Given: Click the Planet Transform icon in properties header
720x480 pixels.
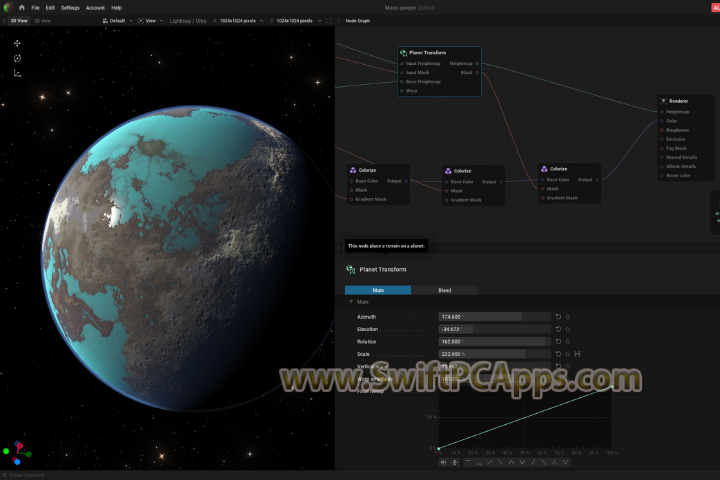Looking at the screenshot, I should coord(351,269).
